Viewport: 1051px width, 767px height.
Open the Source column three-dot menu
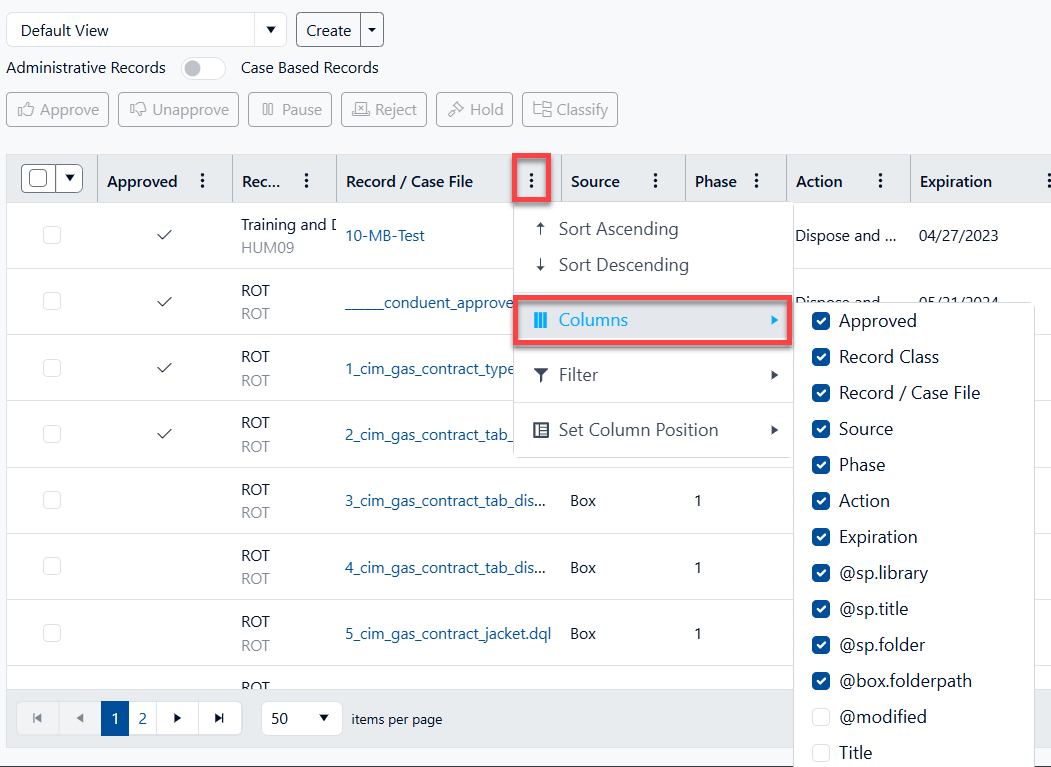656,181
